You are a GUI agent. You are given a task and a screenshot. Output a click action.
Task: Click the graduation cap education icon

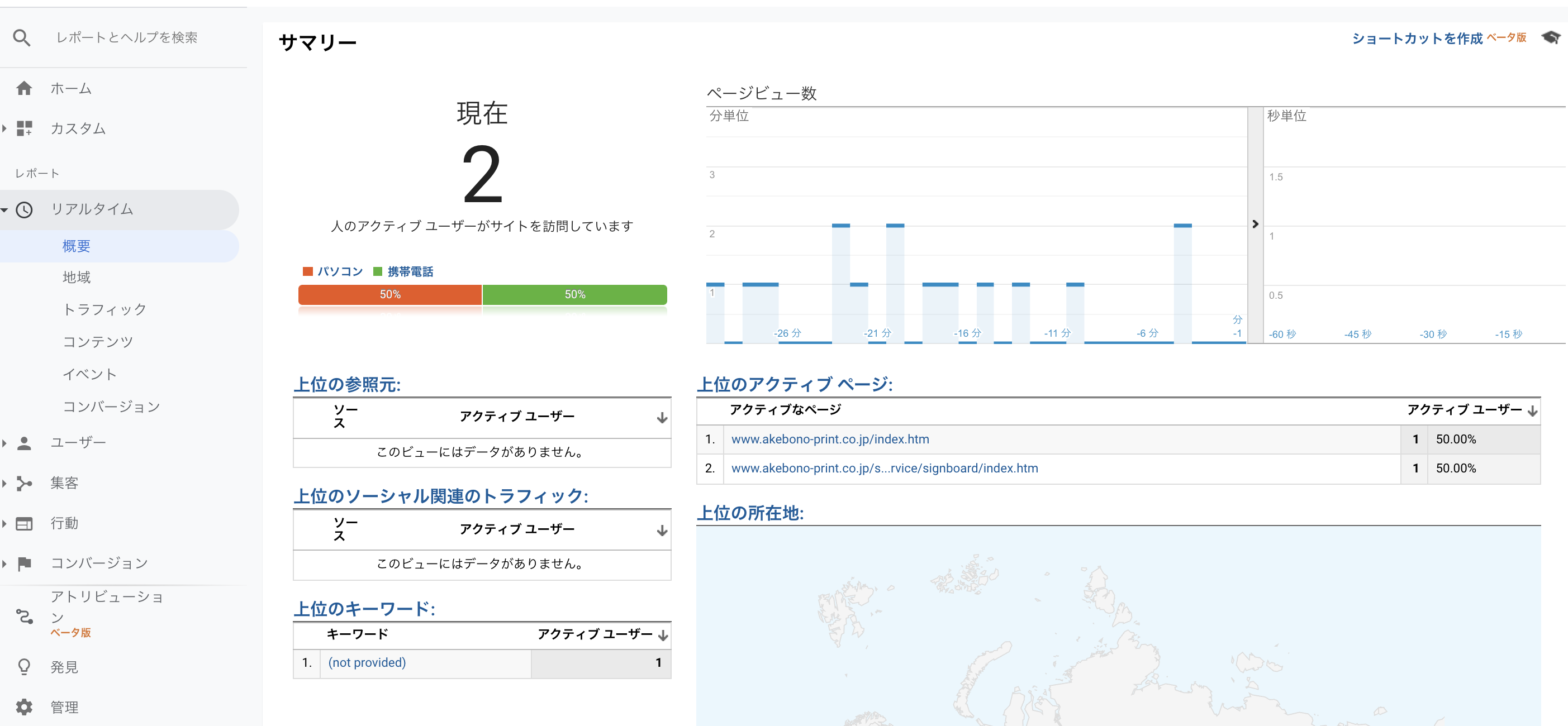pos(1550,38)
